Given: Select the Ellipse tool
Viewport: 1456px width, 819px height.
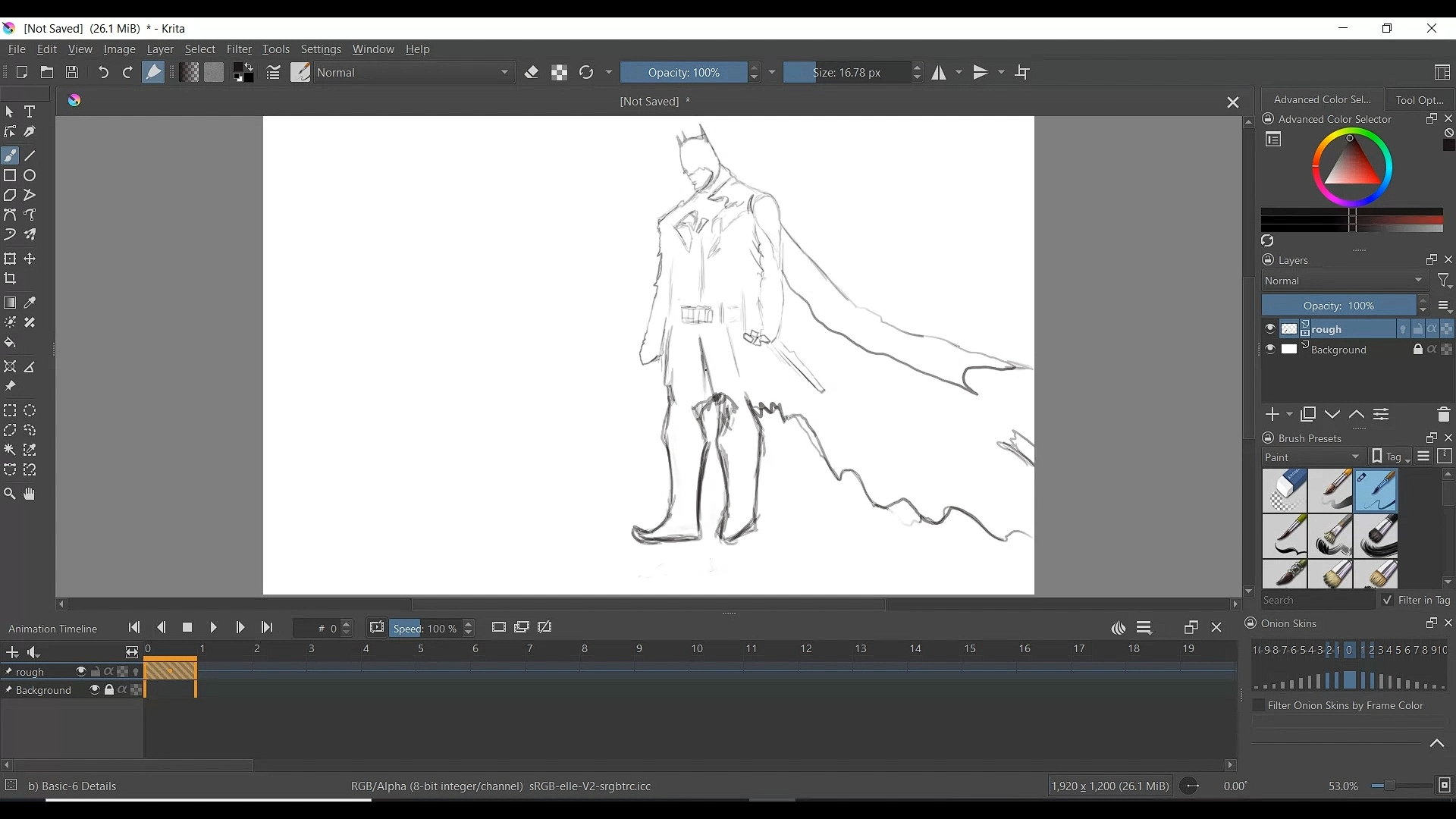Looking at the screenshot, I should point(30,176).
